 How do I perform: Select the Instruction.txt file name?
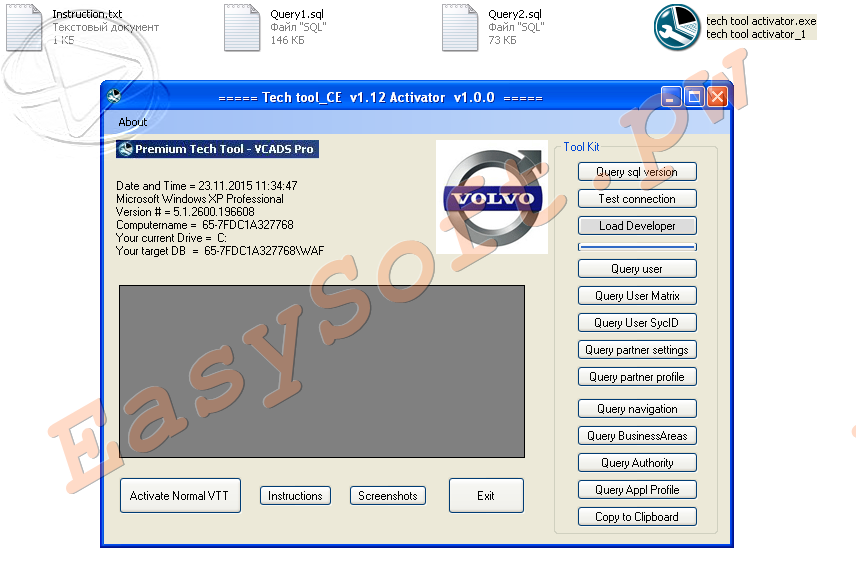coord(87,14)
